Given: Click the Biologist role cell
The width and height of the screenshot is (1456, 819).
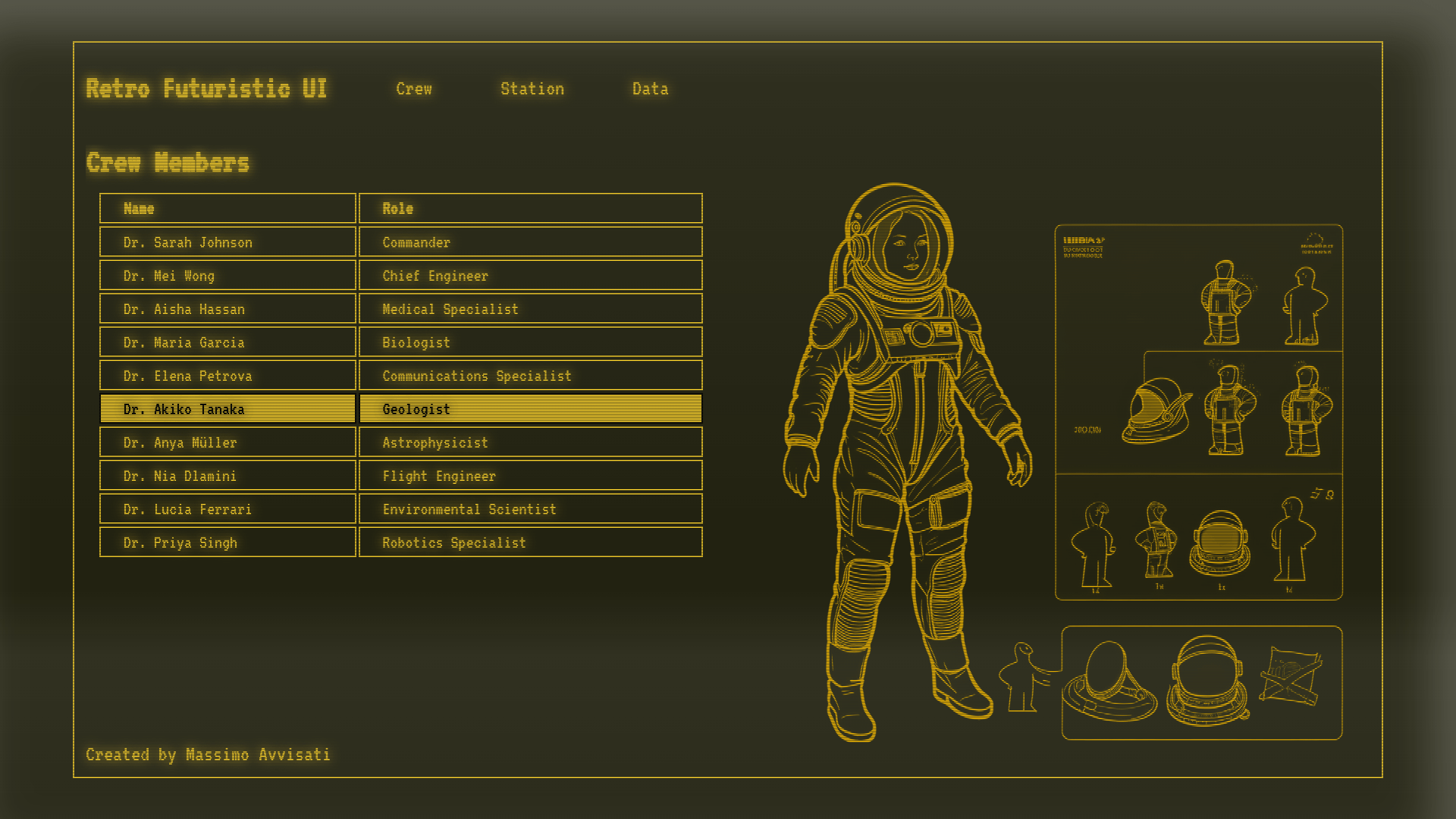Looking at the screenshot, I should tap(531, 342).
